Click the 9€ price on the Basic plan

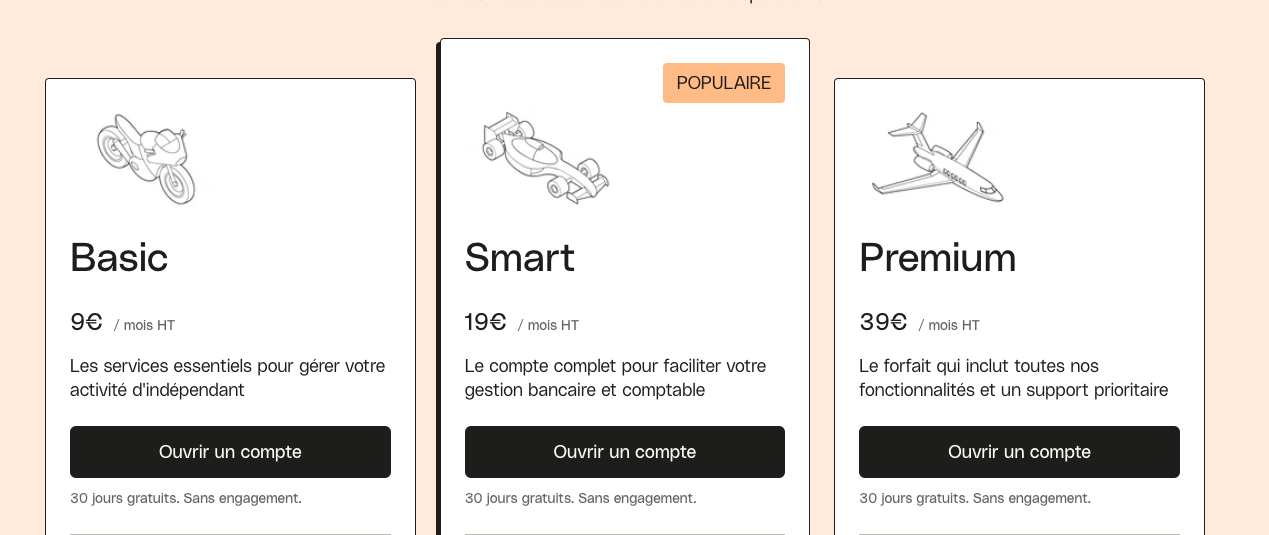87,322
